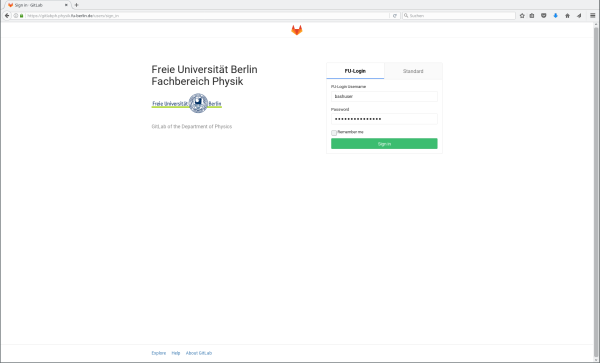Open the About GitLab footer link
Viewport: 600px width, 363px height.
pos(199,353)
